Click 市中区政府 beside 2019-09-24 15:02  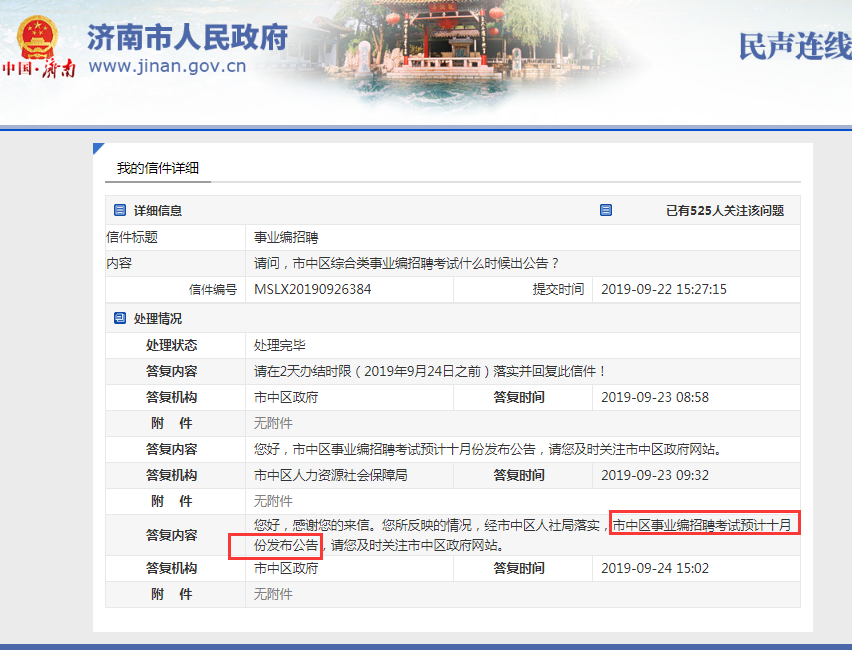tap(286, 568)
